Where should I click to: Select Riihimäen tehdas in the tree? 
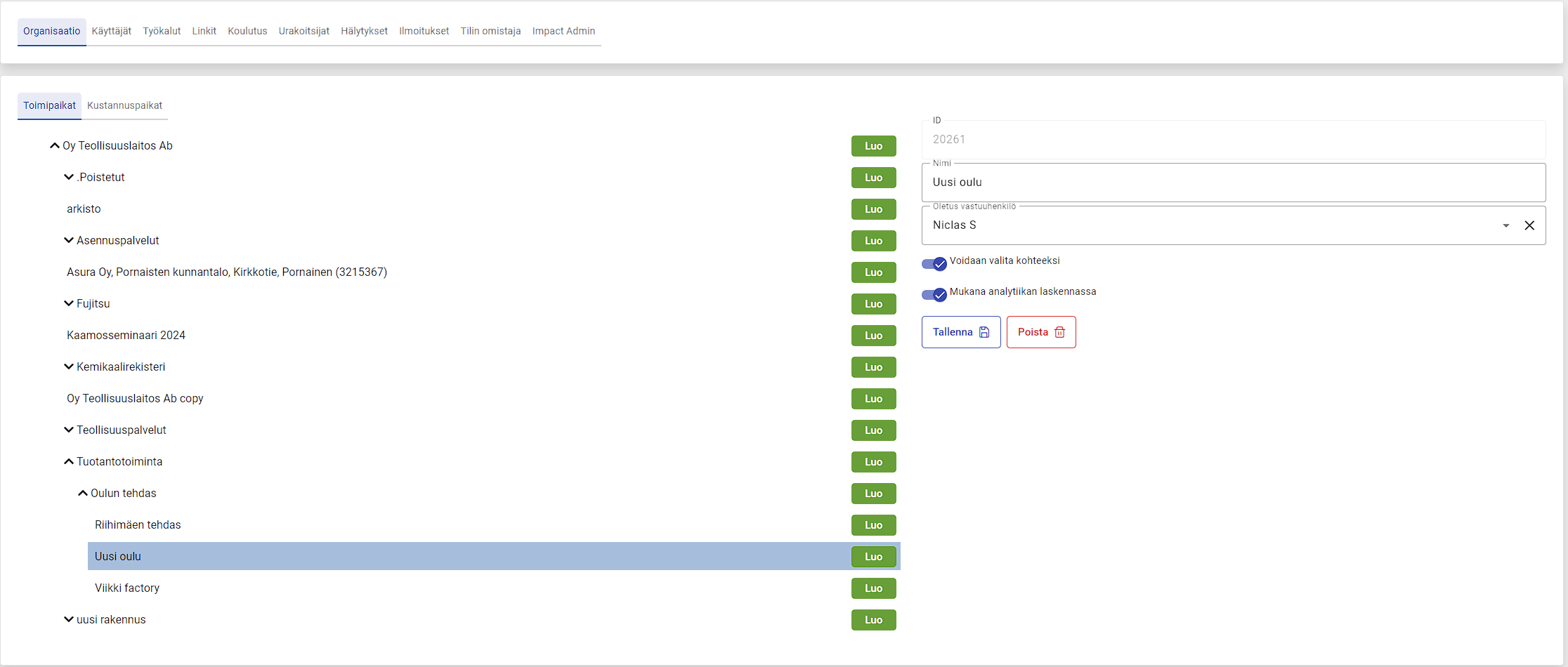pos(138,525)
